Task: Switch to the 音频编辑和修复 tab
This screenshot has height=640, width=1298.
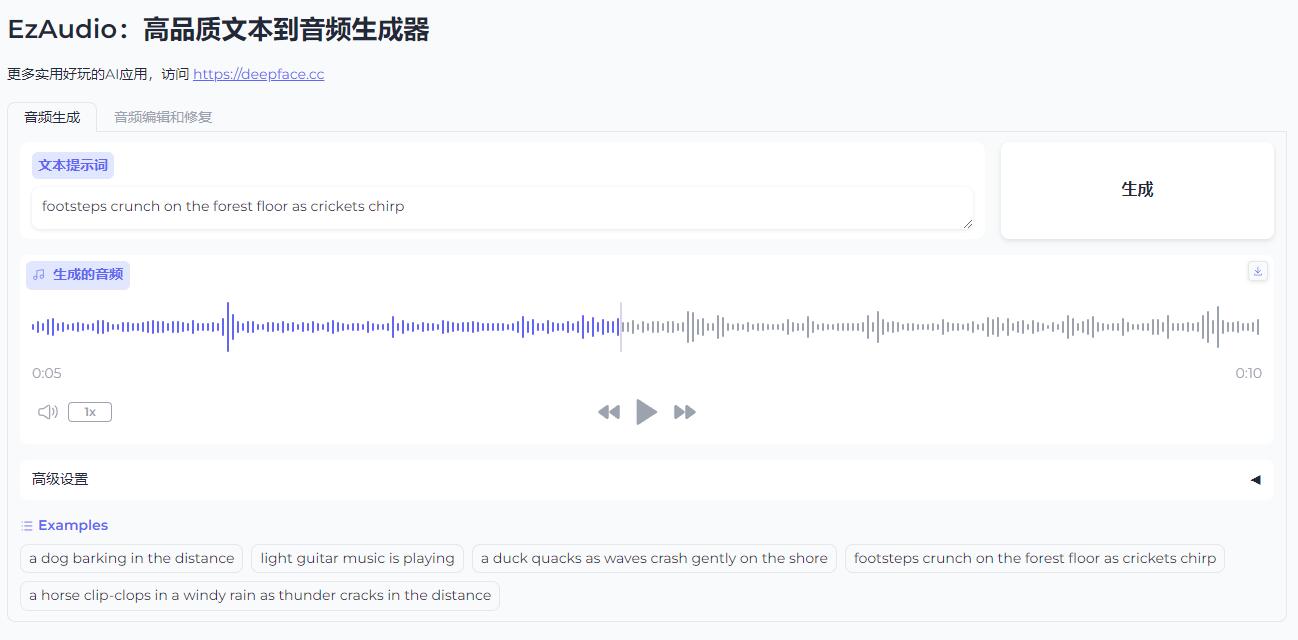Action: (163, 117)
